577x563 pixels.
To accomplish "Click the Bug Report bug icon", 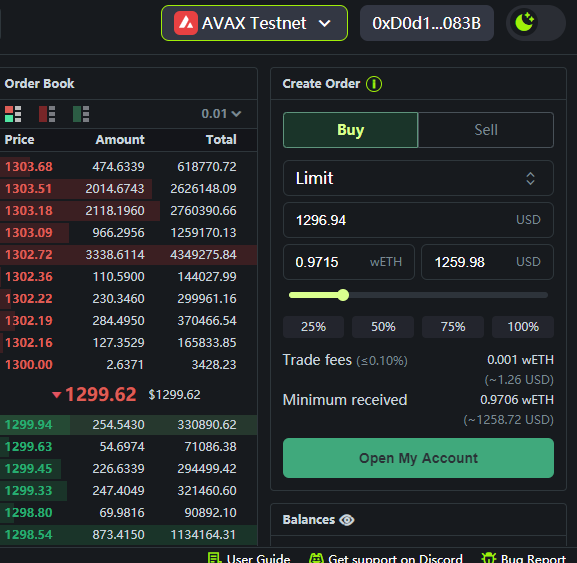I will pyautogui.click(x=489, y=558).
